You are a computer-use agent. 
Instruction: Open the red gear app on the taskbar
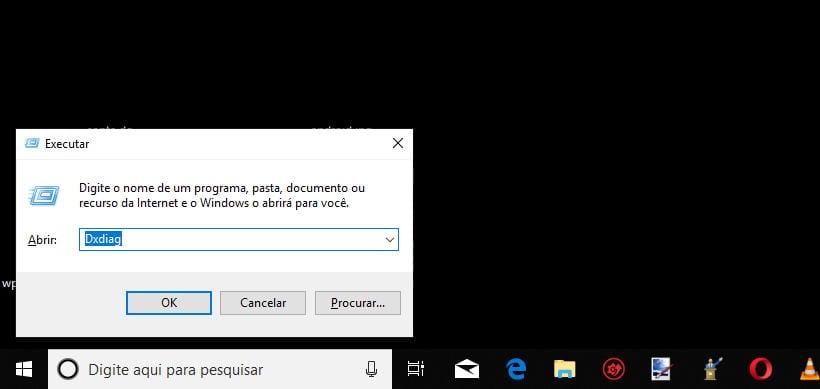[613, 369]
